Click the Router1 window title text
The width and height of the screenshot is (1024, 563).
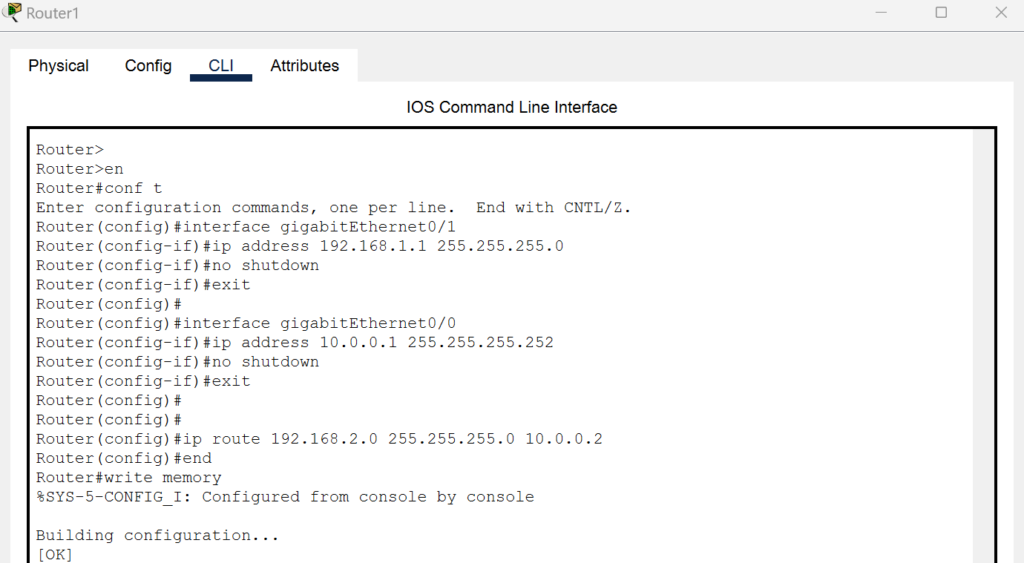point(52,13)
